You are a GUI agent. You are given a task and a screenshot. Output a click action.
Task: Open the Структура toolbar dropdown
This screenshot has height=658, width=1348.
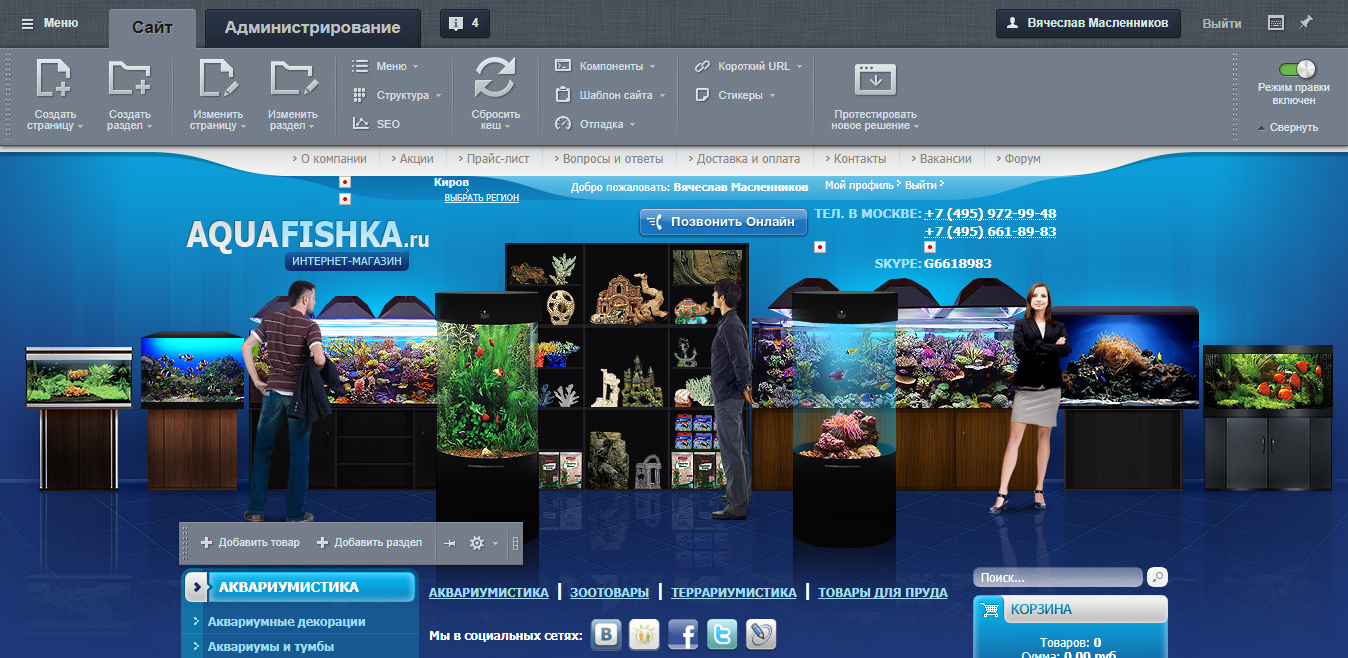pos(397,95)
